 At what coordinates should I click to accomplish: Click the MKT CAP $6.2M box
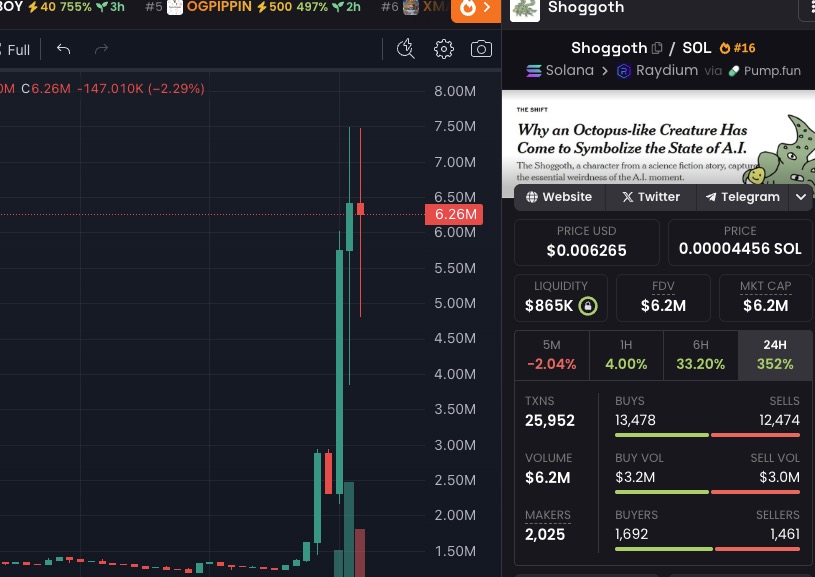[x=766, y=298]
